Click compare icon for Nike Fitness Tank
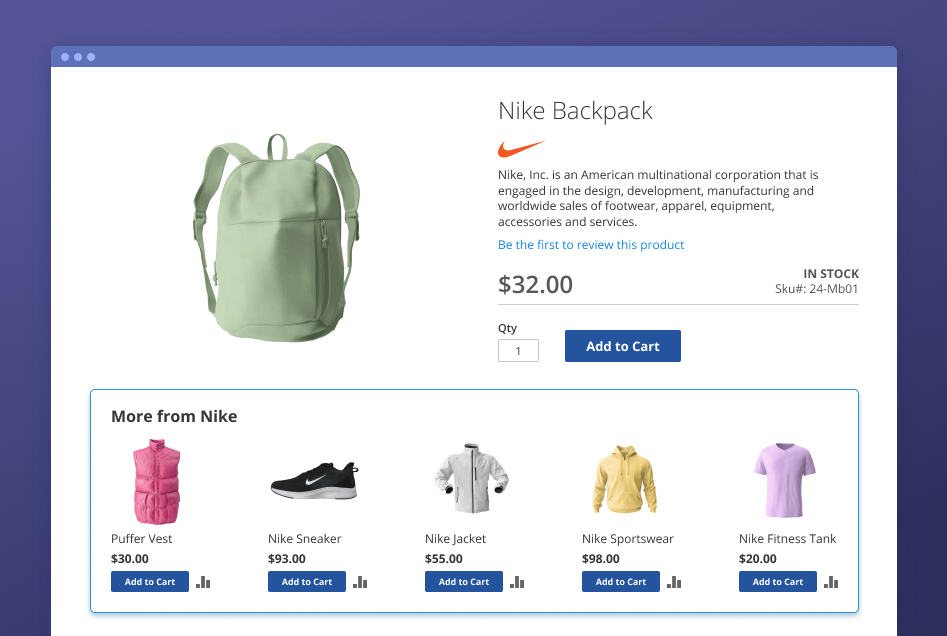Image resolution: width=947 pixels, height=636 pixels. tap(832, 582)
